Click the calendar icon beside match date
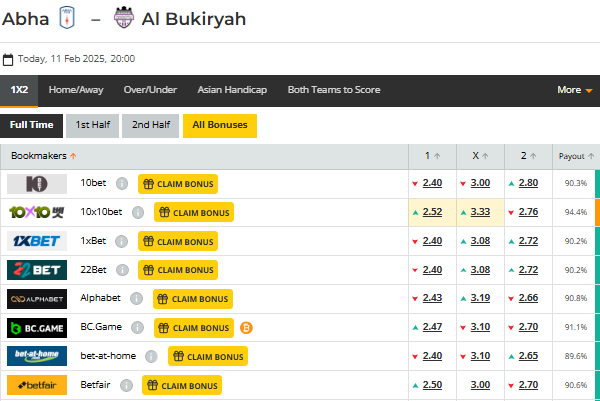 tap(8, 59)
